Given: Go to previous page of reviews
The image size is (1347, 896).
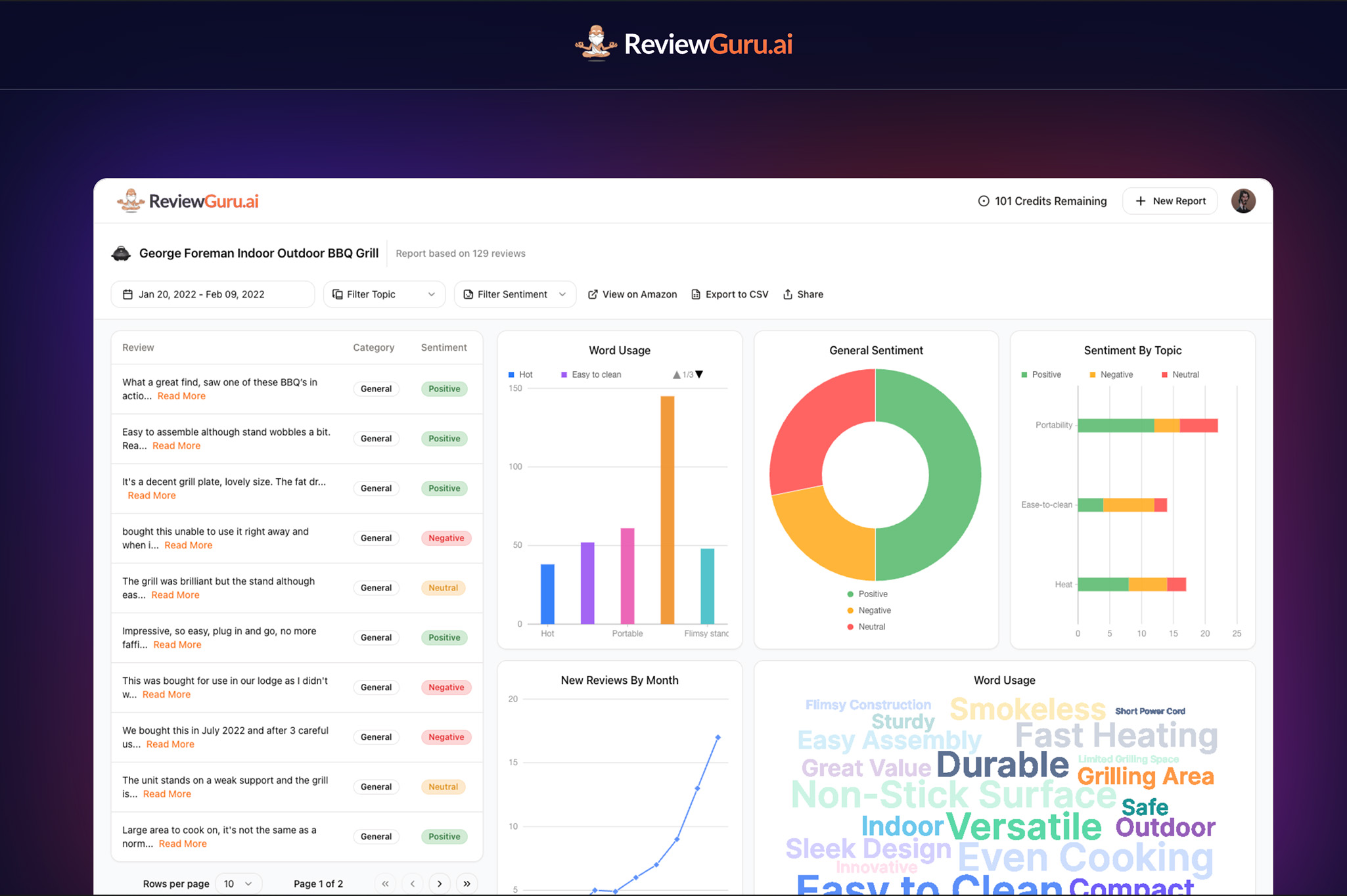Looking at the screenshot, I should click(x=412, y=884).
